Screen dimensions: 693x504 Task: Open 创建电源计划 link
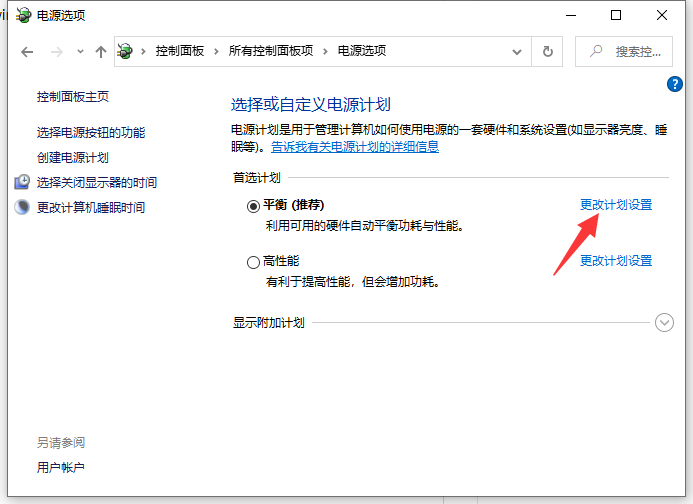point(73,157)
